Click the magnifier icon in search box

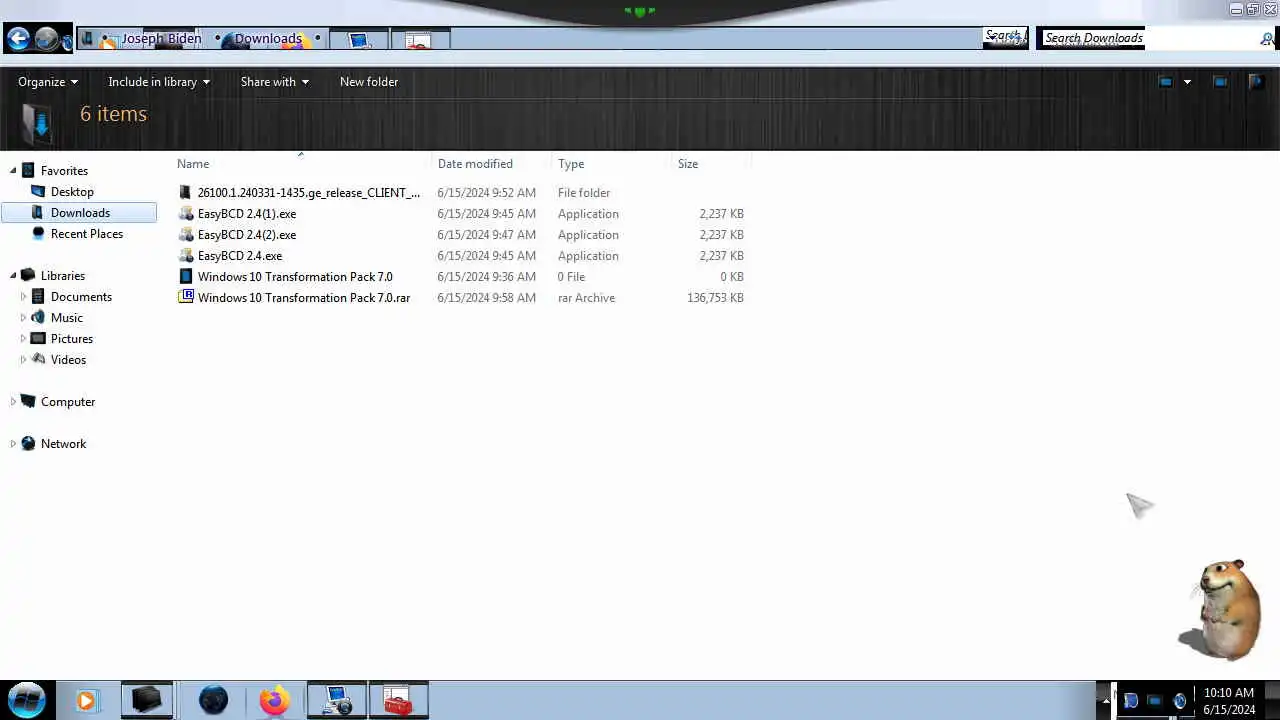(x=1267, y=39)
